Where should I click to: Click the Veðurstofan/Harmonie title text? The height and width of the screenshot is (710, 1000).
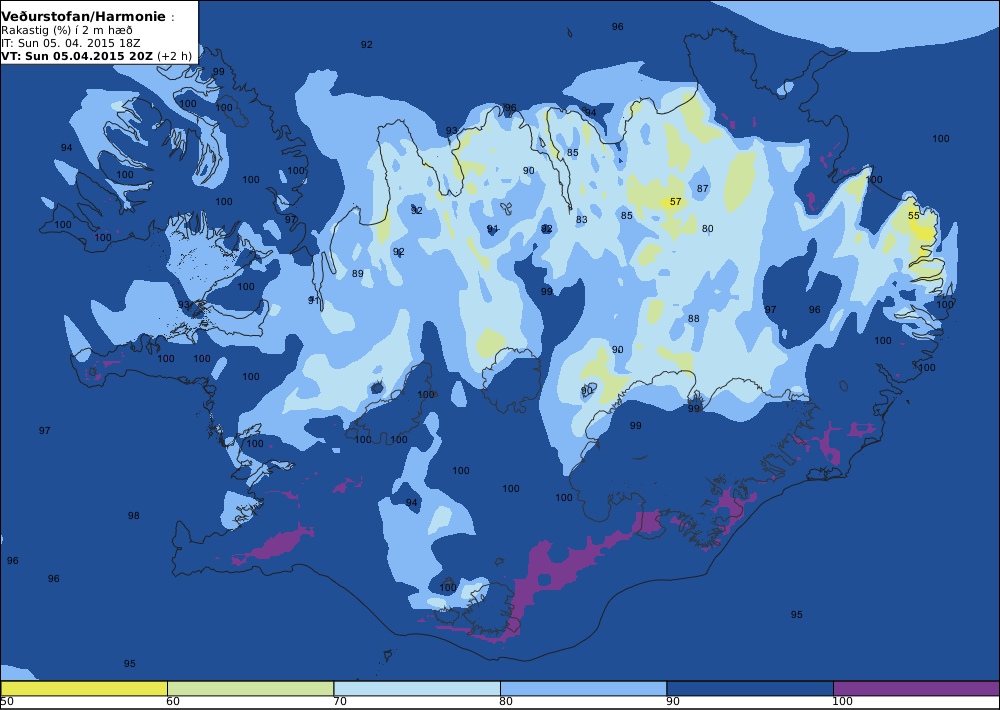click(x=84, y=17)
